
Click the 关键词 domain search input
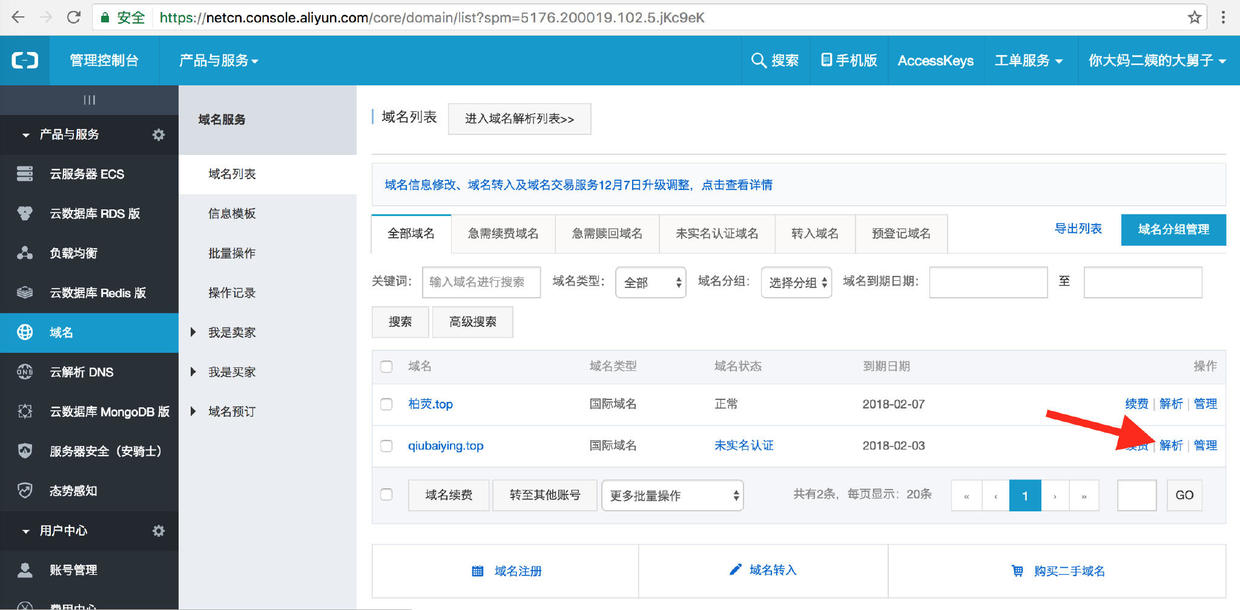481,282
